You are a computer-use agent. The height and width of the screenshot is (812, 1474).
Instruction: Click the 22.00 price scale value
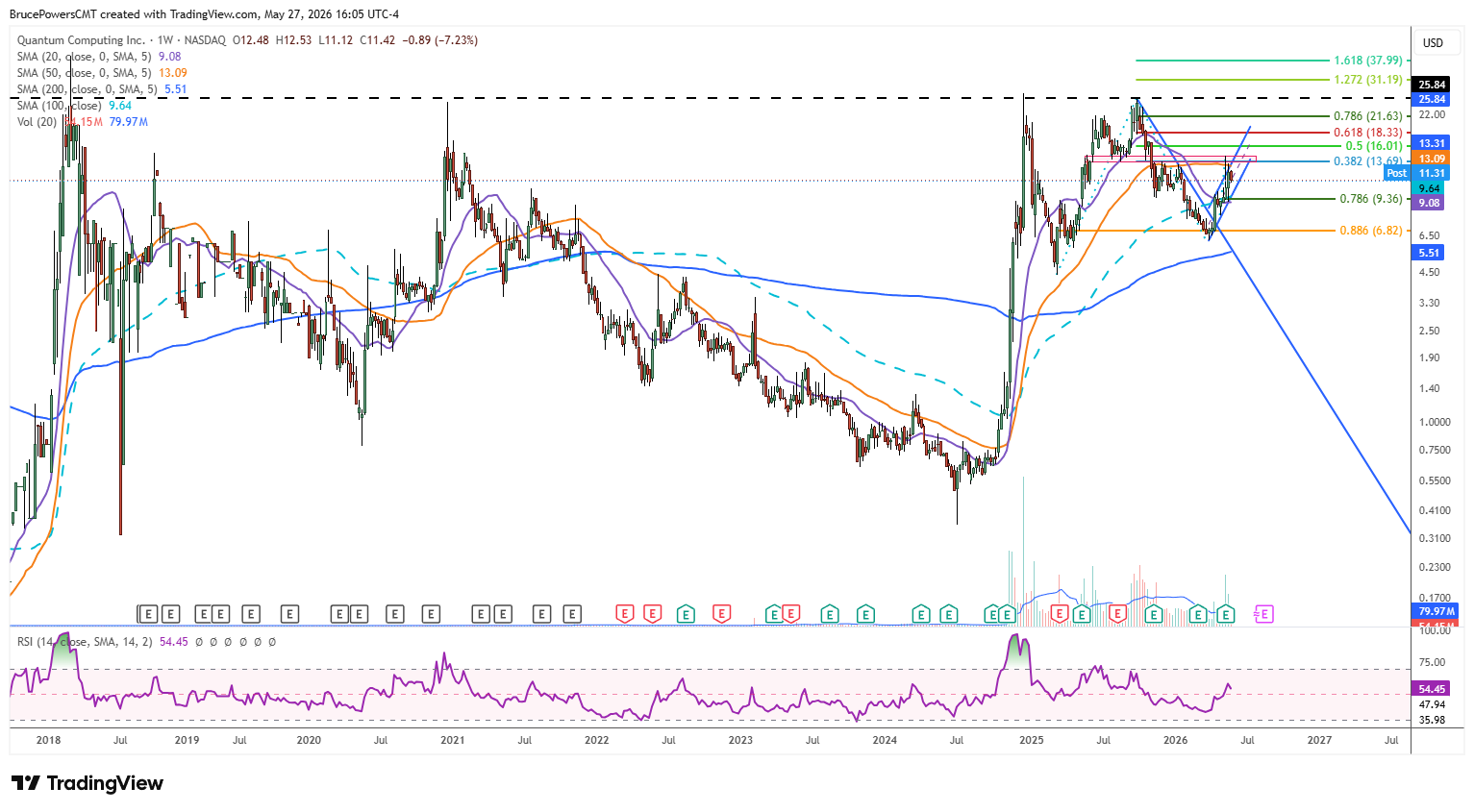coord(1432,115)
